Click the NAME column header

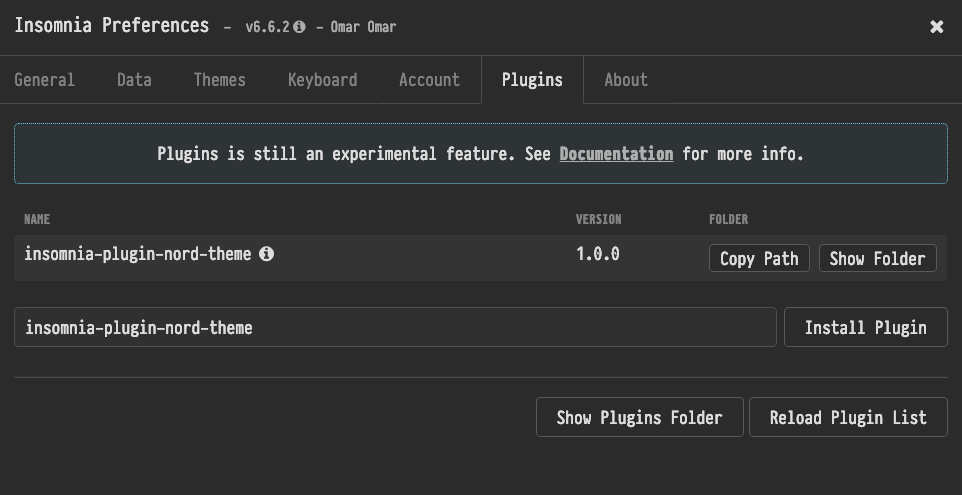pyautogui.click(x=37, y=219)
